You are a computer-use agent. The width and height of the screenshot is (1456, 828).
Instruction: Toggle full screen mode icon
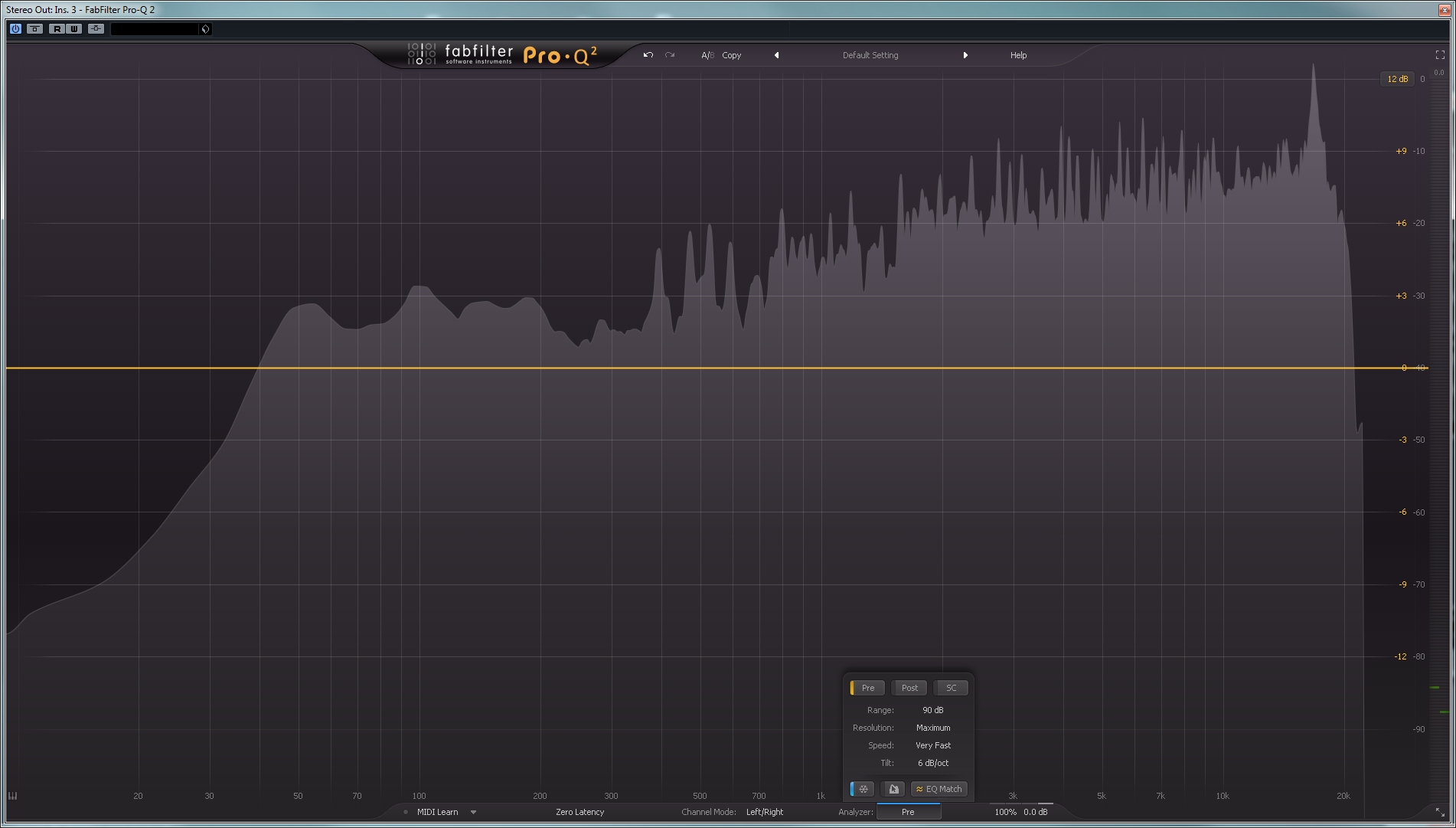[x=1440, y=55]
